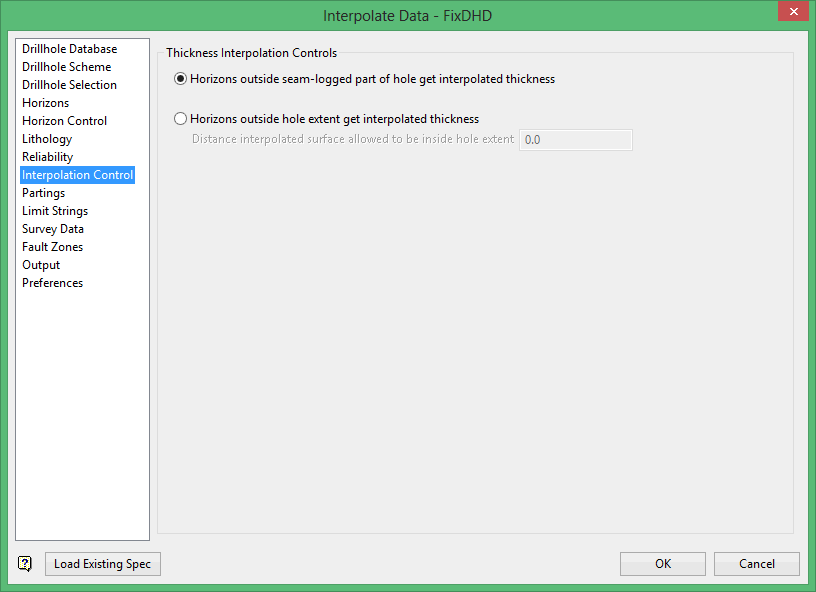The width and height of the screenshot is (816, 592).
Task: Open the Drillhole Scheme page
Action: pyautogui.click(x=67, y=67)
